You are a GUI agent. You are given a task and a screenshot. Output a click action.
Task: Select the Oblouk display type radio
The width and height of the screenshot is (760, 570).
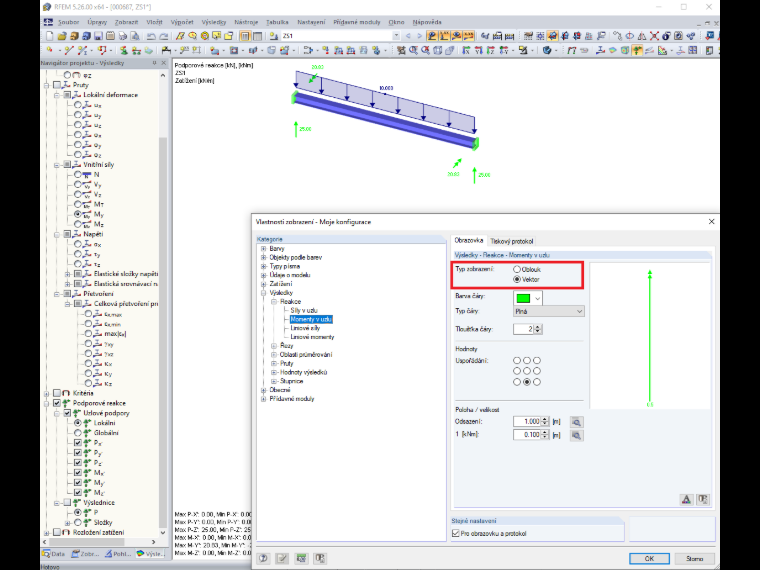click(x=517, y=269)
